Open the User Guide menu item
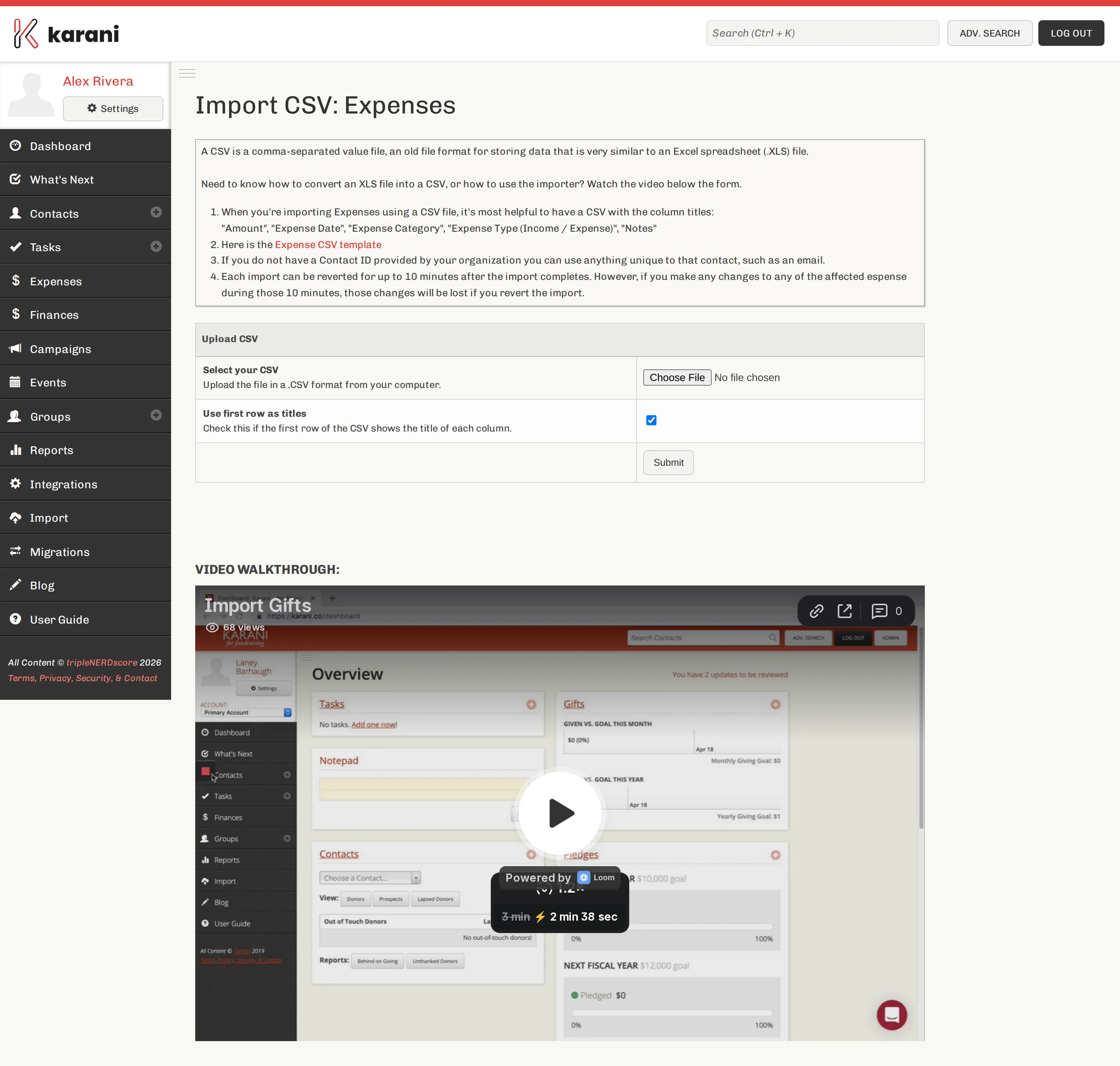 [x=85, y=619]
